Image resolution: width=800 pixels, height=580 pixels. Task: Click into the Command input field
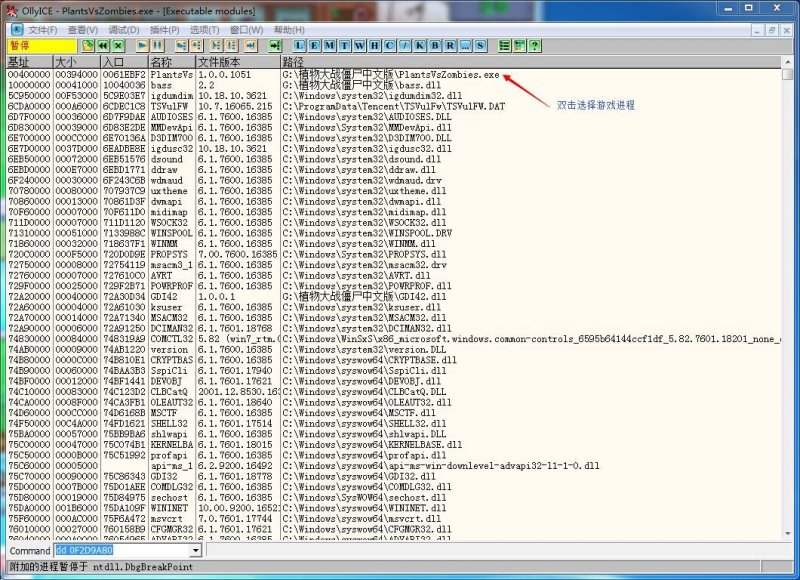click(122, 550)
